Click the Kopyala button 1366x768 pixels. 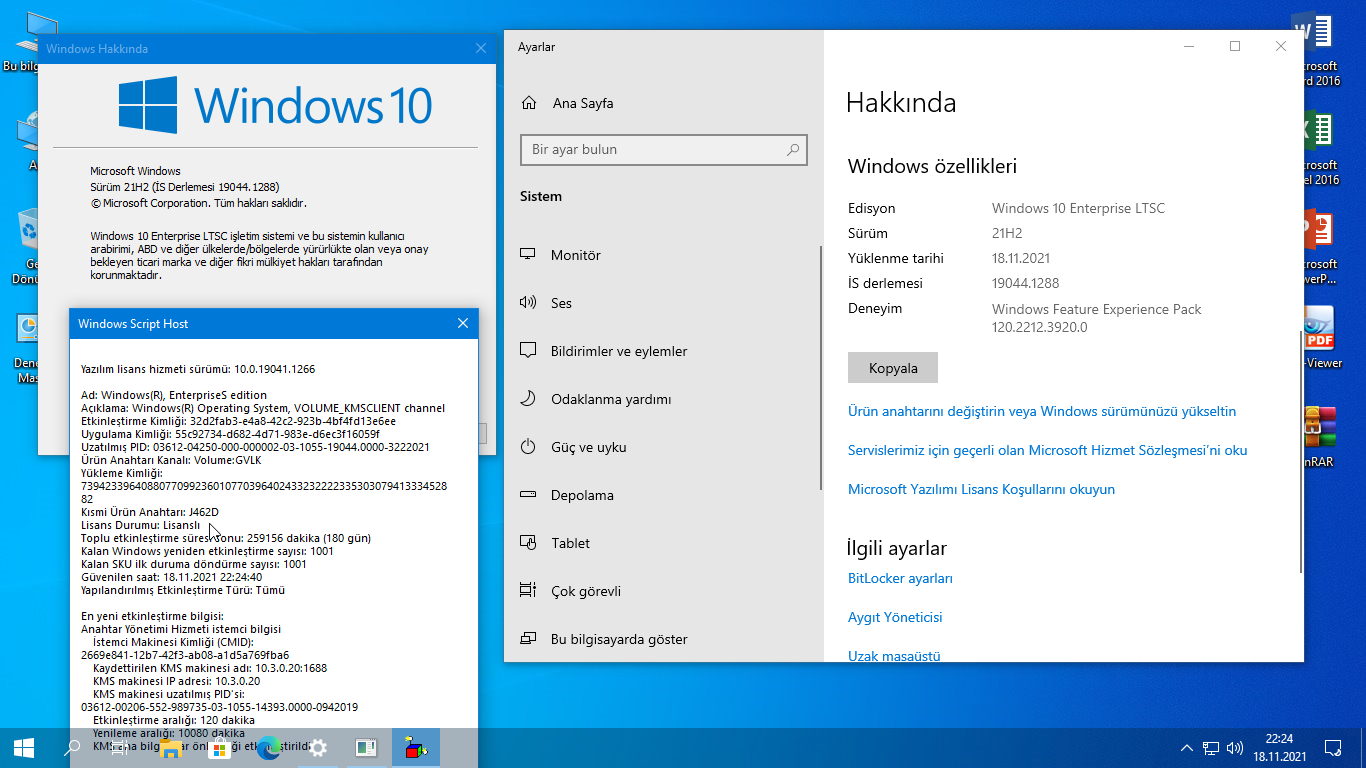(893, 368)
